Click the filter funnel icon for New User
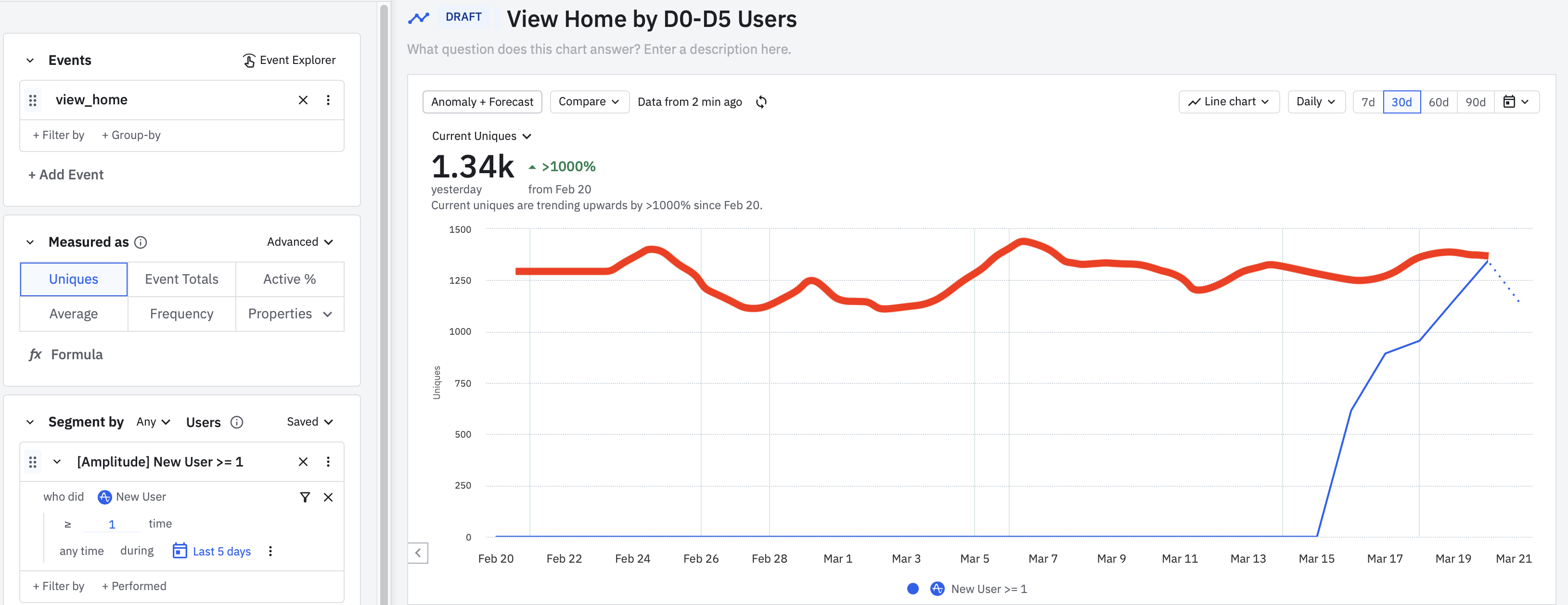Viewport: 1568px width, 605px height. pyautogui.click(x=305, y=497)
